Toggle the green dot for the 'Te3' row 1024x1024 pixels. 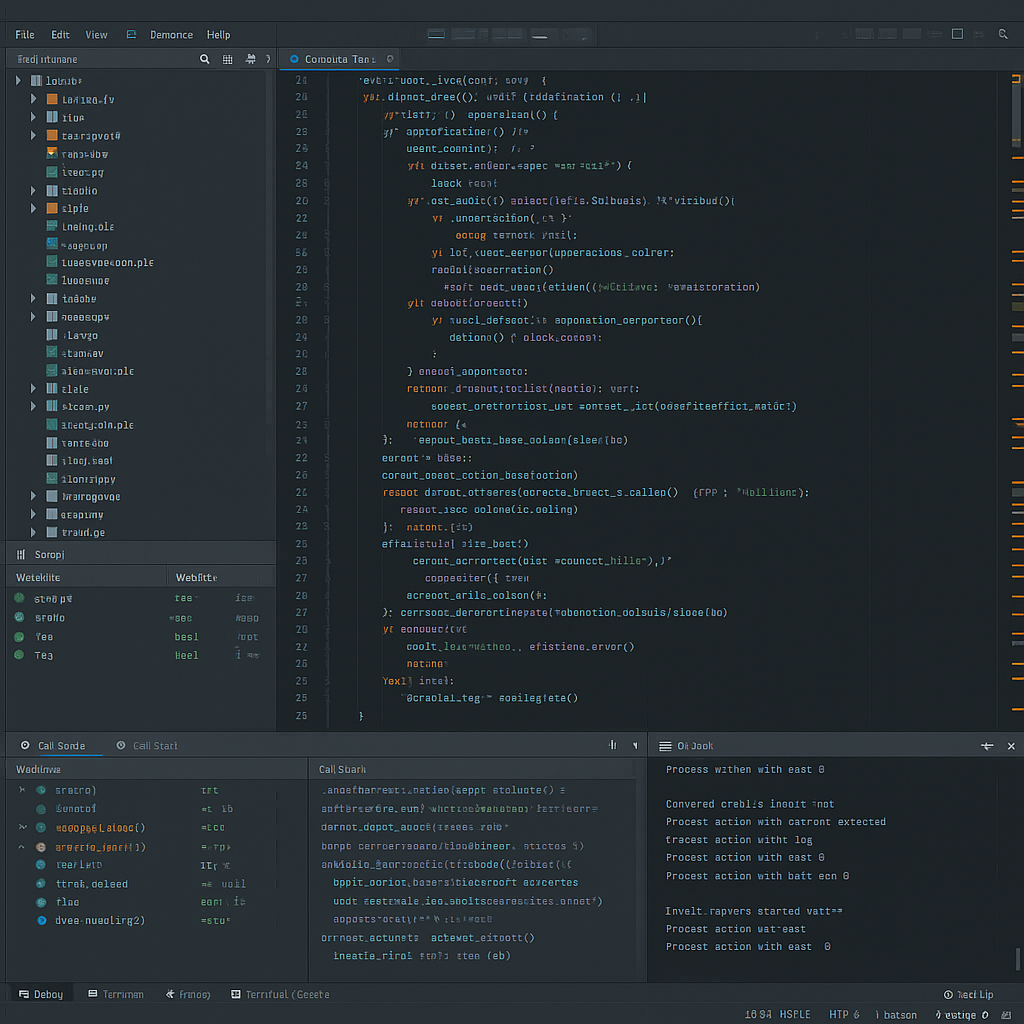pos(19,654)
